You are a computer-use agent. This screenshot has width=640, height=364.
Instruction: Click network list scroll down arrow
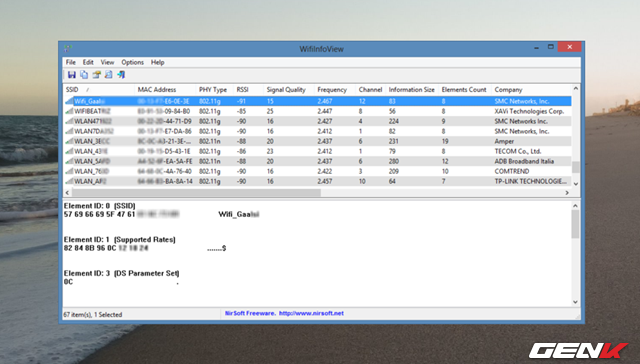tap(576, 184)
